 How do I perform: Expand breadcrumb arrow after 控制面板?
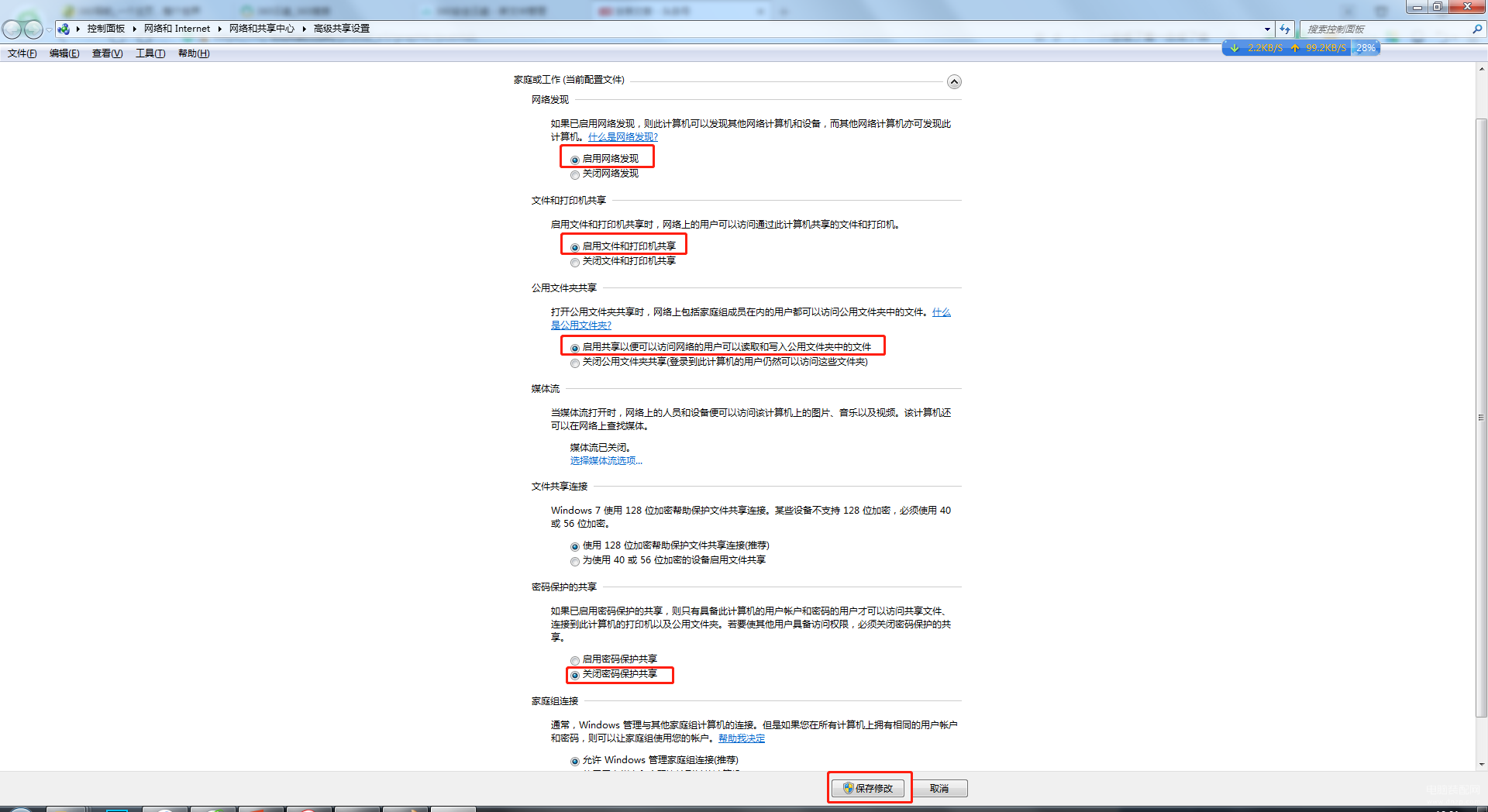pyautogui.click(x=135, y=29)
